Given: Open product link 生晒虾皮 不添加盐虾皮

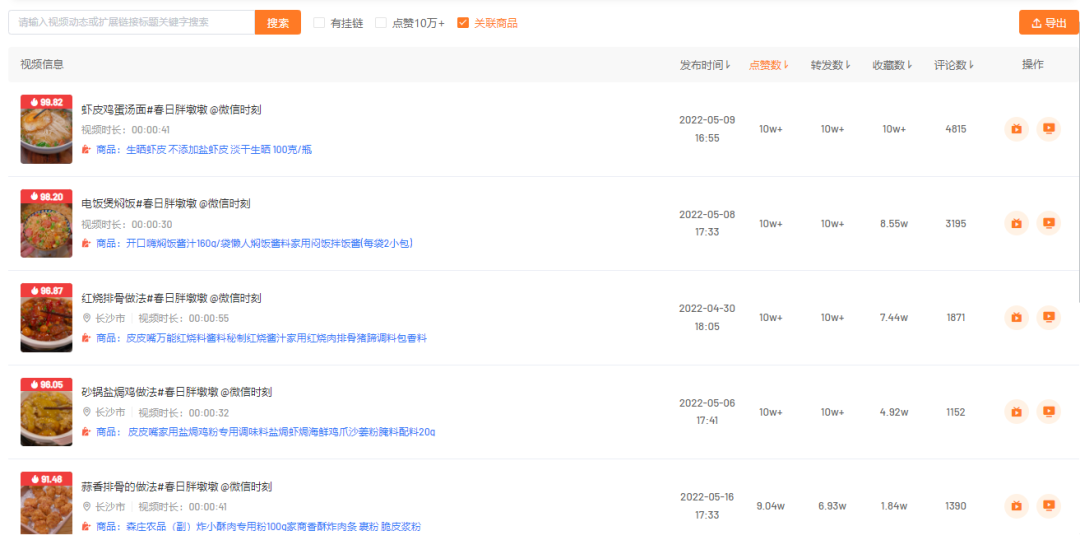Looking at the screenshot, I should pos(219,149).
